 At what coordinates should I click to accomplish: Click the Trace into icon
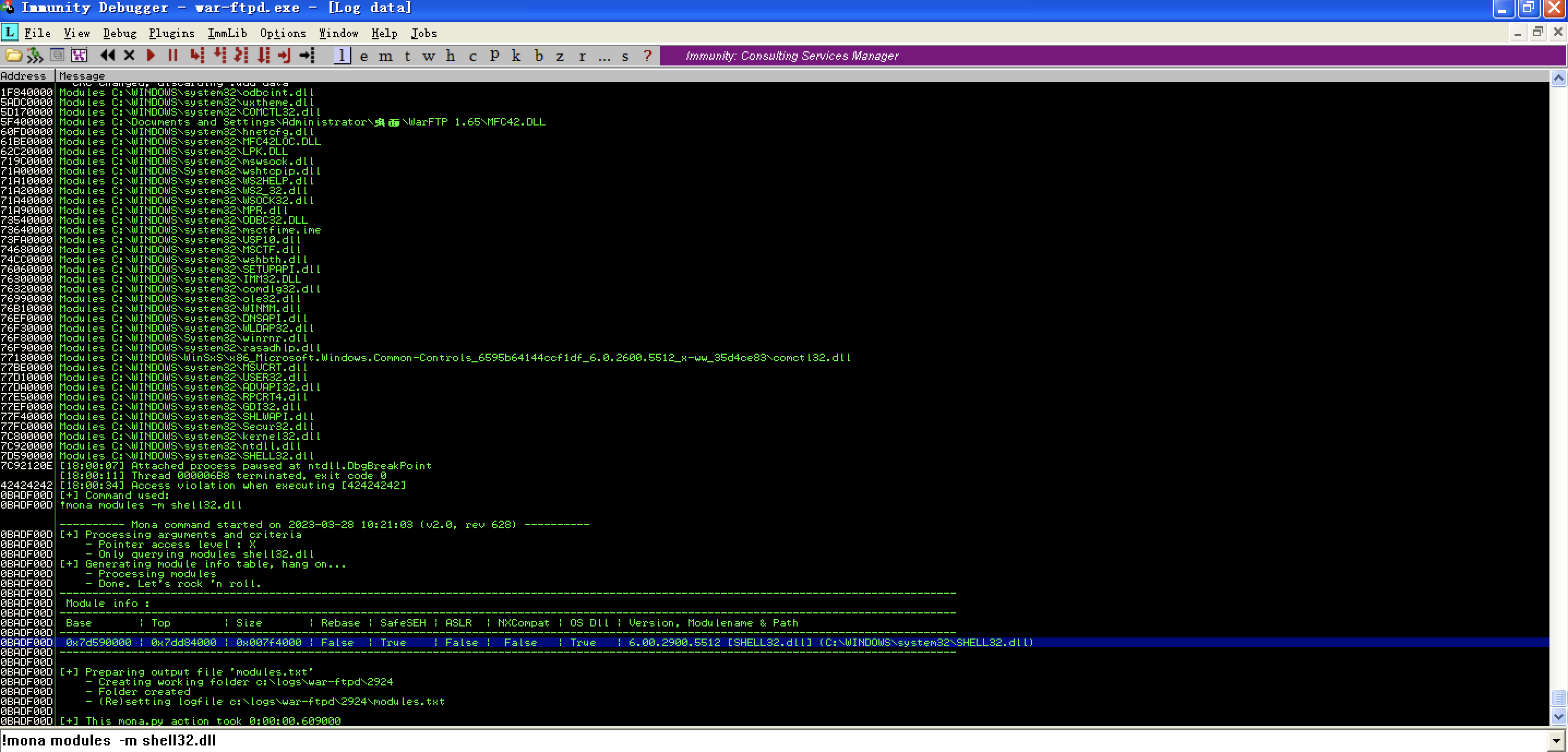coord(241,56)
